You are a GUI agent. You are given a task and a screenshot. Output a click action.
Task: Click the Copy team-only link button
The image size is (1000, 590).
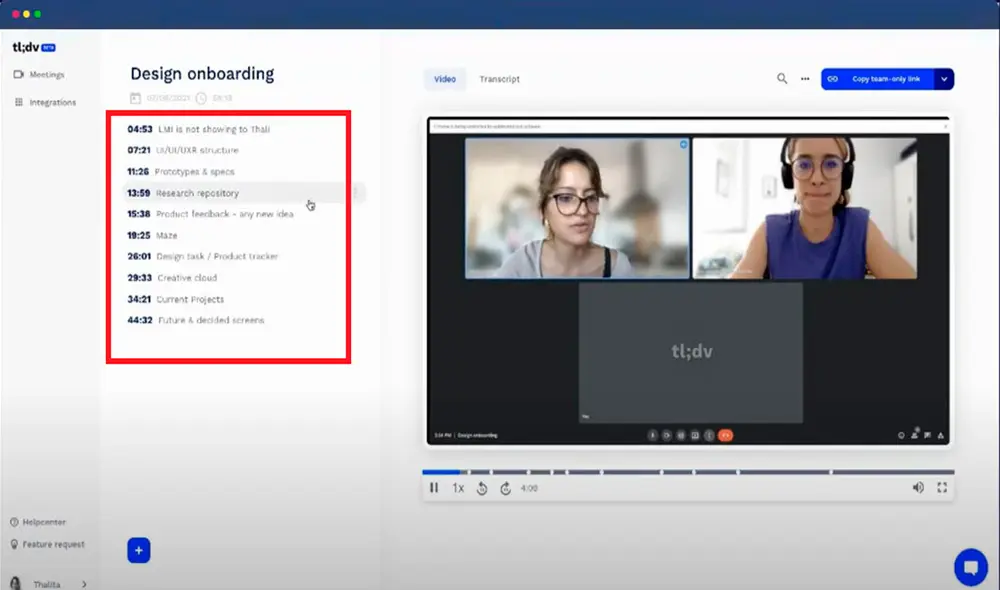pyautogui.click(x=877, y=79)
